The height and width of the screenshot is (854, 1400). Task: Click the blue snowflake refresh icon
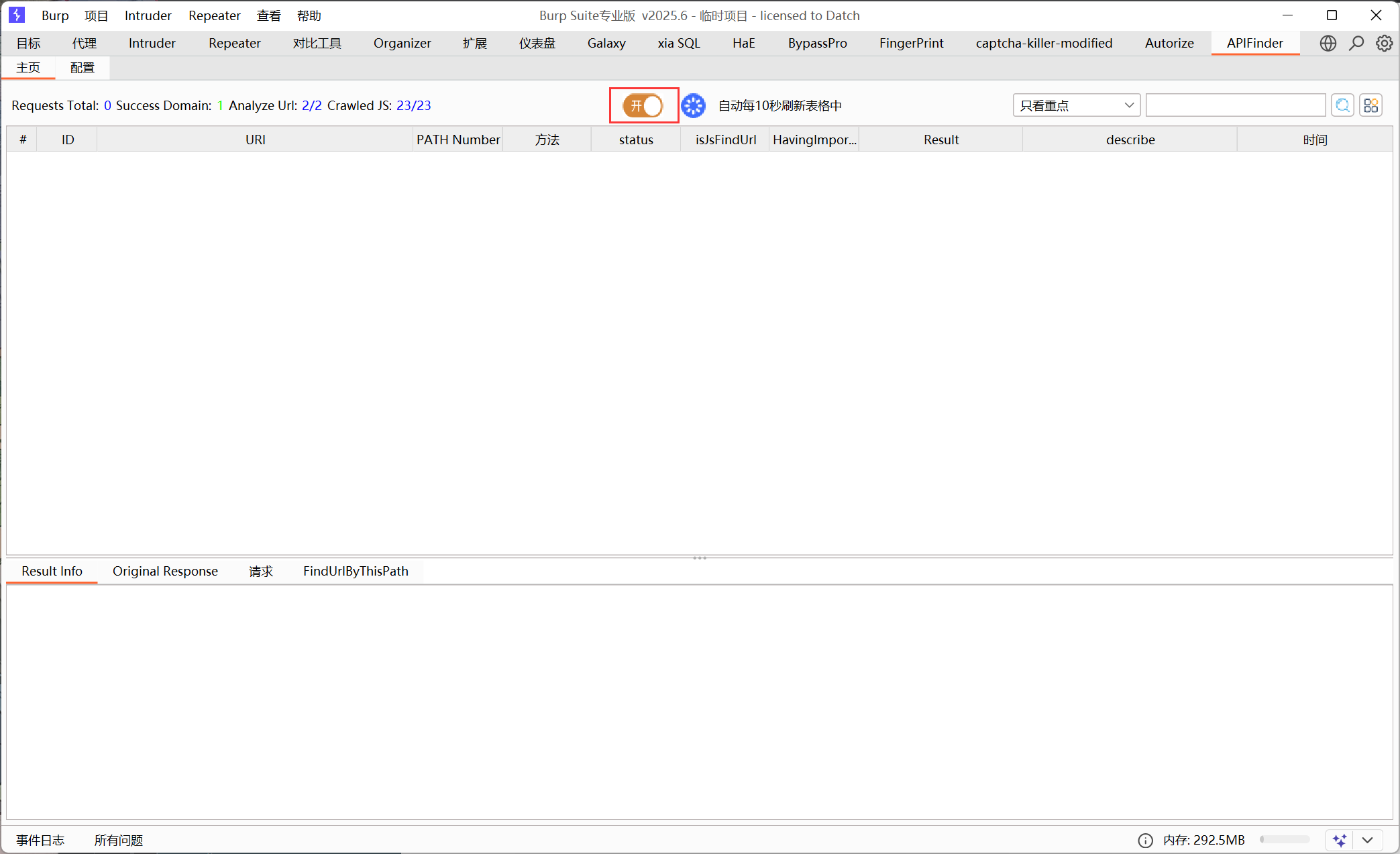693,105
